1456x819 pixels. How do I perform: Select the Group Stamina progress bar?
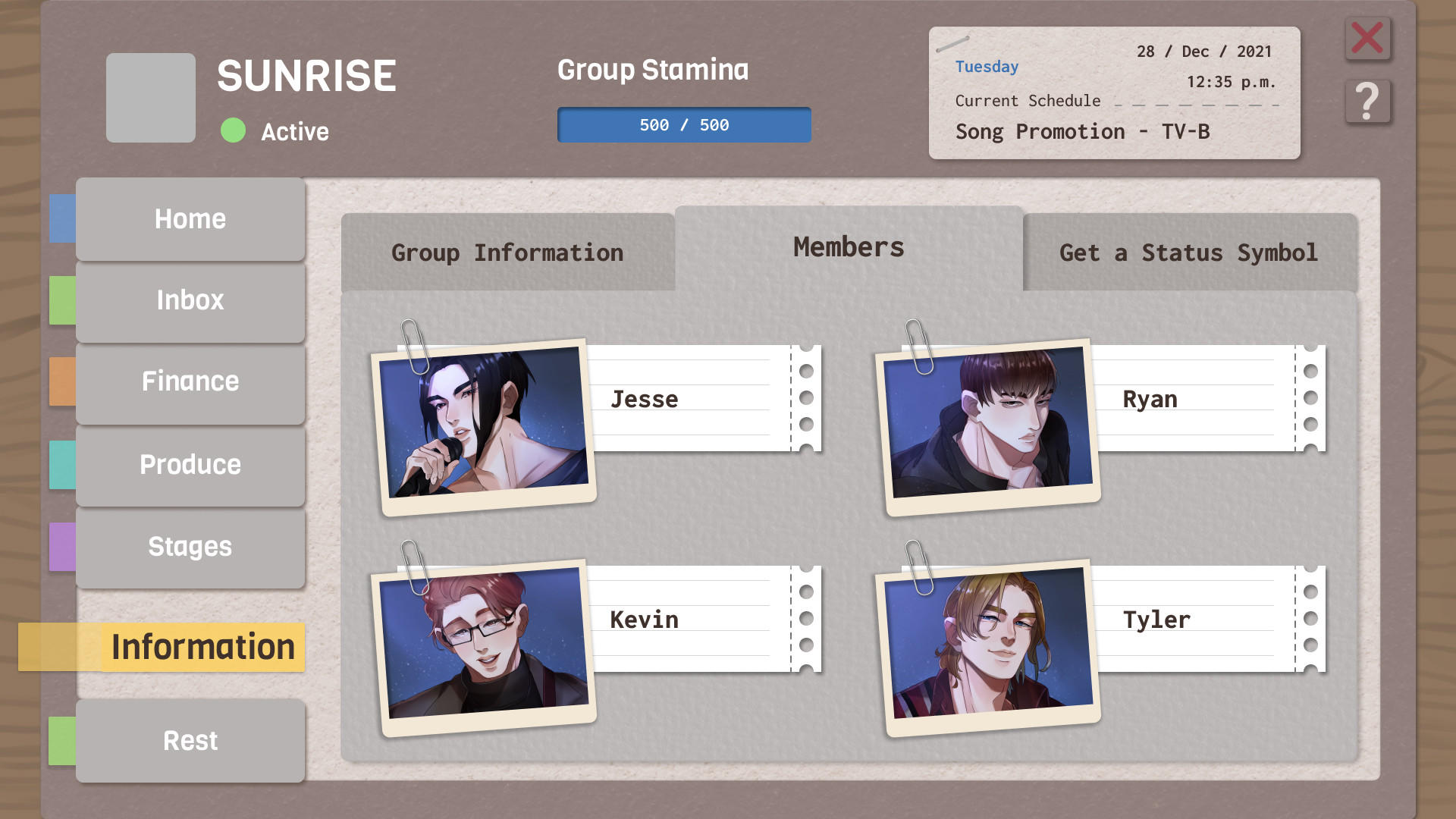pyautogui.click(x=683, y=124)
